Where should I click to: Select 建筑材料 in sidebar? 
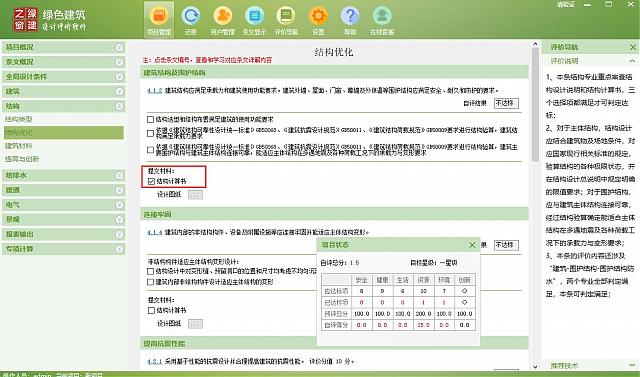pyautogui.click(x=18, y=146)
